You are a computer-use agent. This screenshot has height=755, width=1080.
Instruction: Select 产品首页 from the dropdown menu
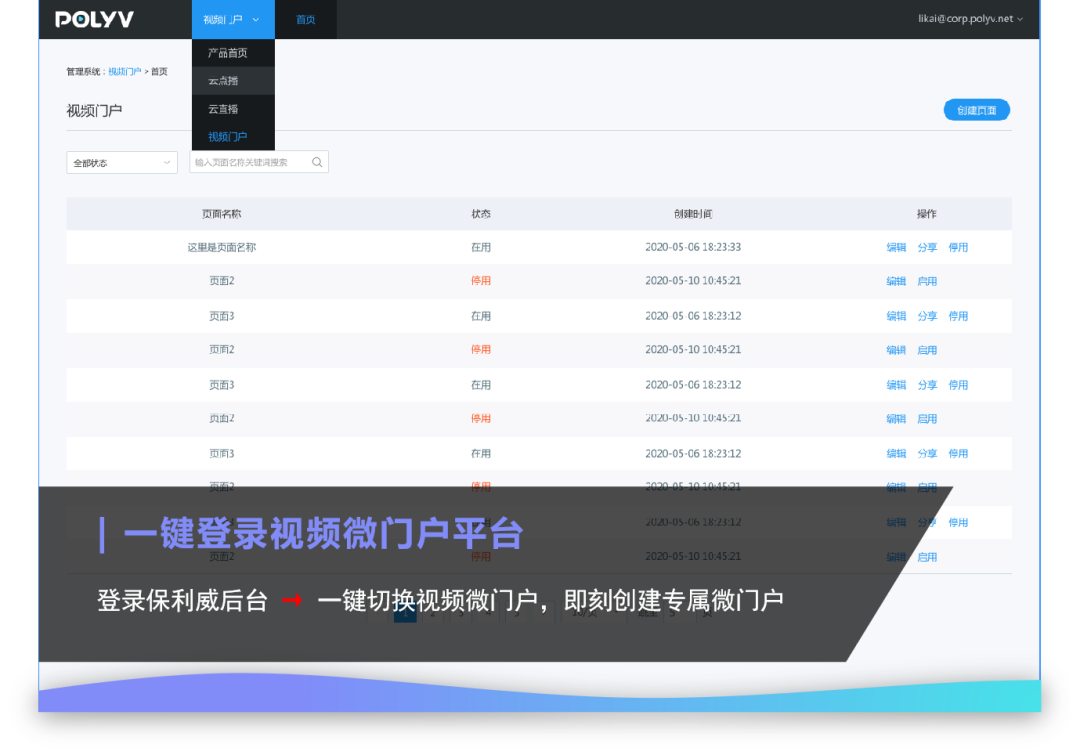[228, 53]
